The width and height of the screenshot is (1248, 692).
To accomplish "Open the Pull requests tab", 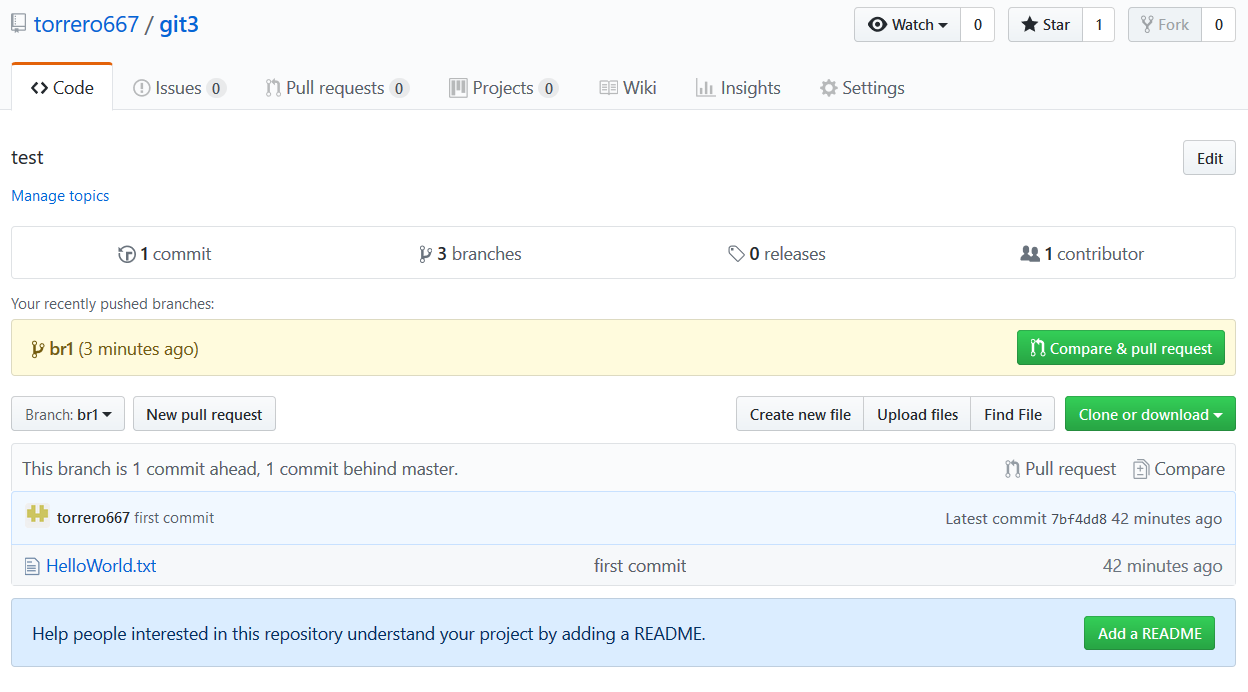I will click(x=336, y=88).
